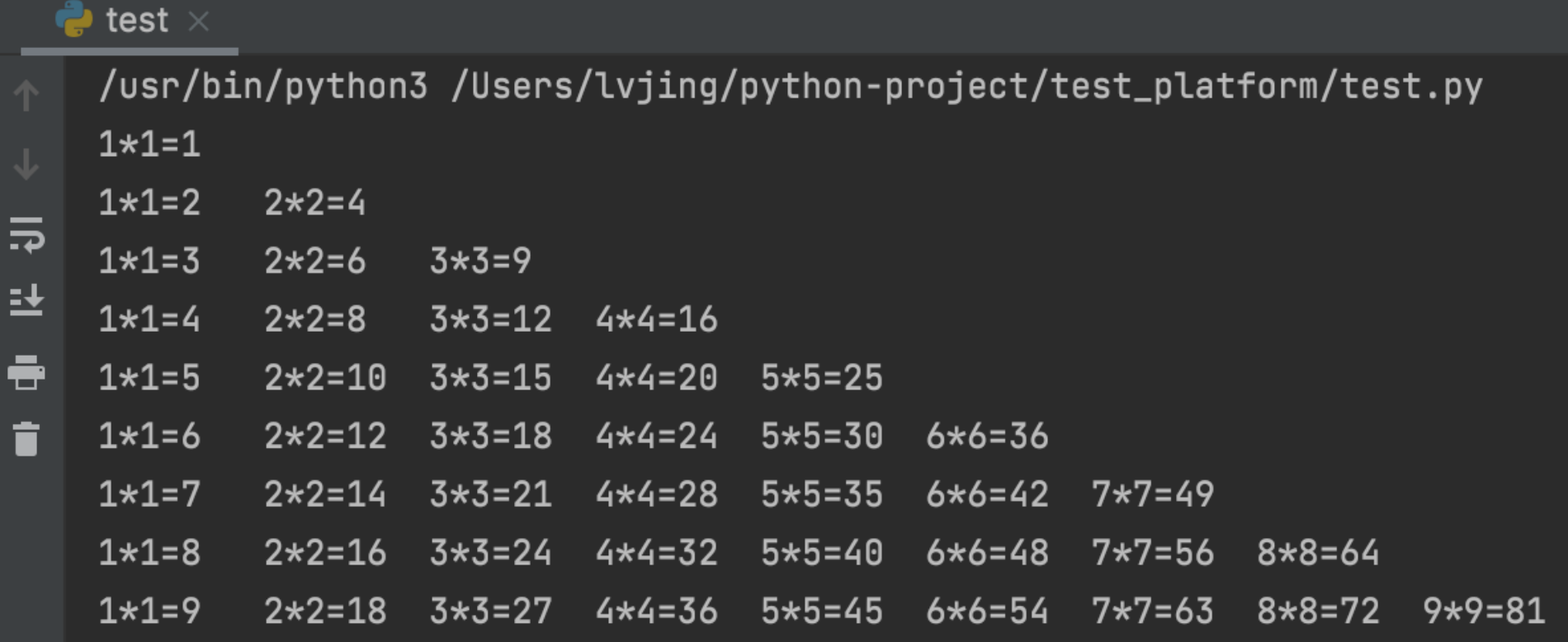Toggle soft-wrap for console output
1568x642 pixels.
pyautogui.click(x=26, y=235)
